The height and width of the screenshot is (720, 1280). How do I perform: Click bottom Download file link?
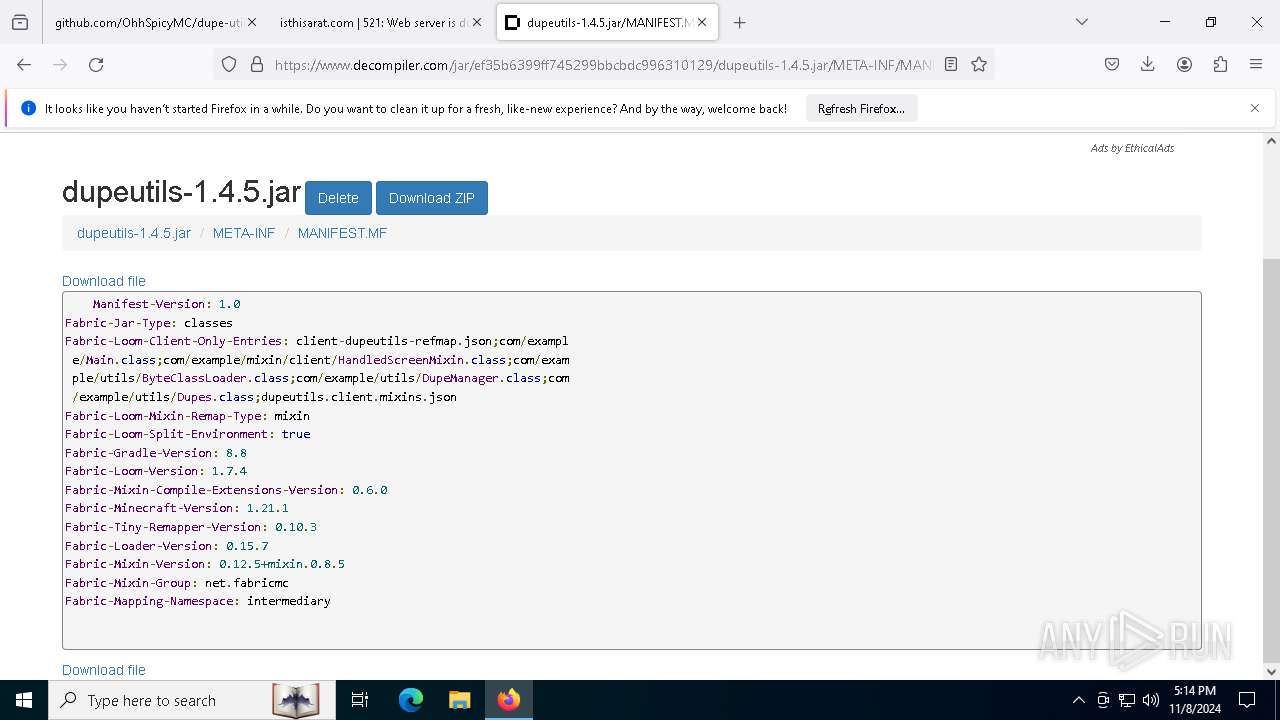(104, 670)
